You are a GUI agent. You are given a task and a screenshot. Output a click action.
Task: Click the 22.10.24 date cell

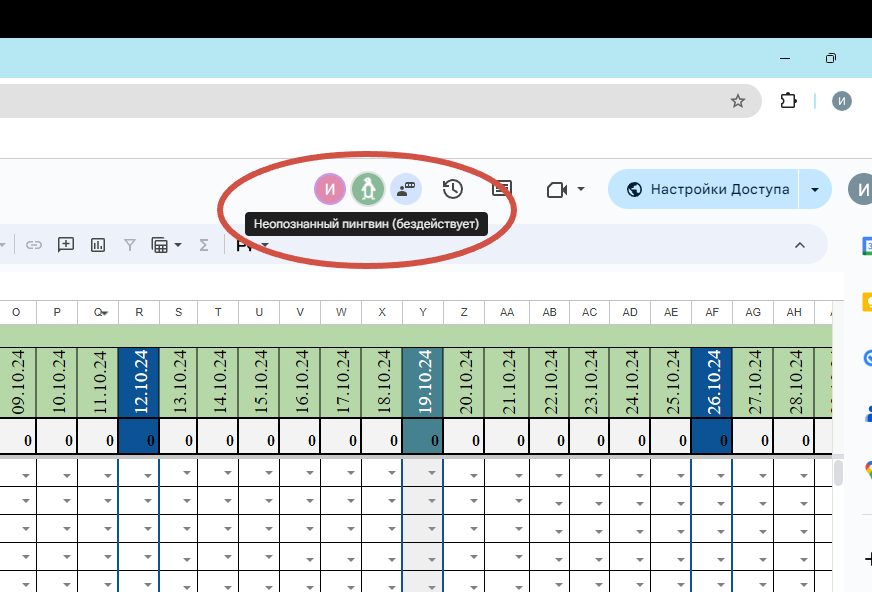(x=549, y=382)
